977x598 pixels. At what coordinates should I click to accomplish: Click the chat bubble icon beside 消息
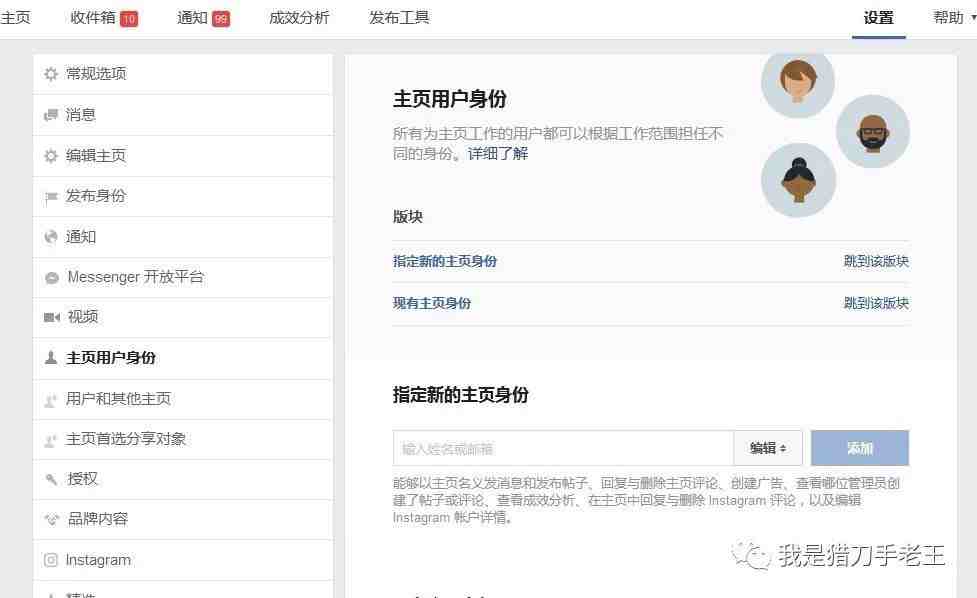tap(51, 115)
